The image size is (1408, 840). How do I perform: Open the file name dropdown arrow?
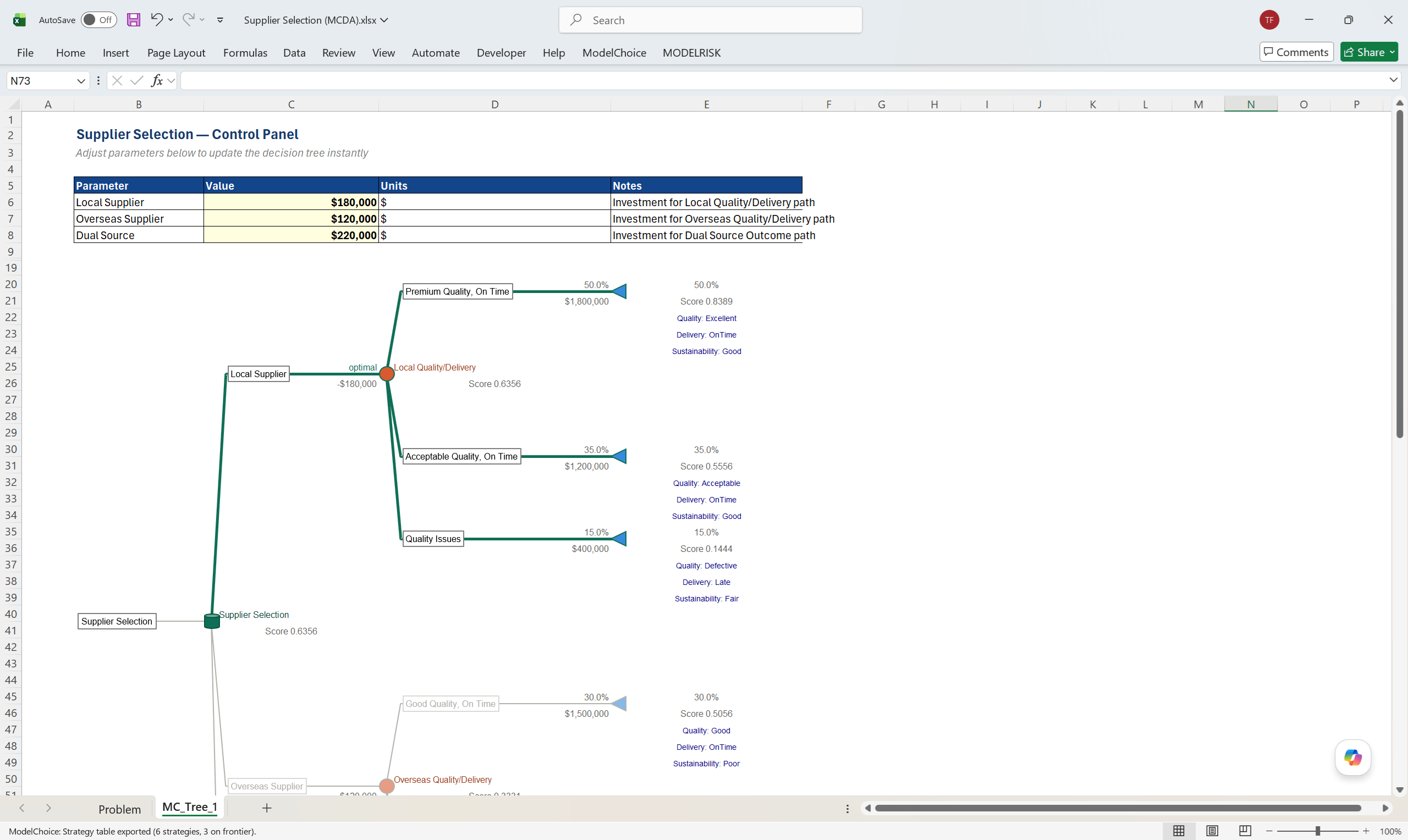click(x=384, y=20)
